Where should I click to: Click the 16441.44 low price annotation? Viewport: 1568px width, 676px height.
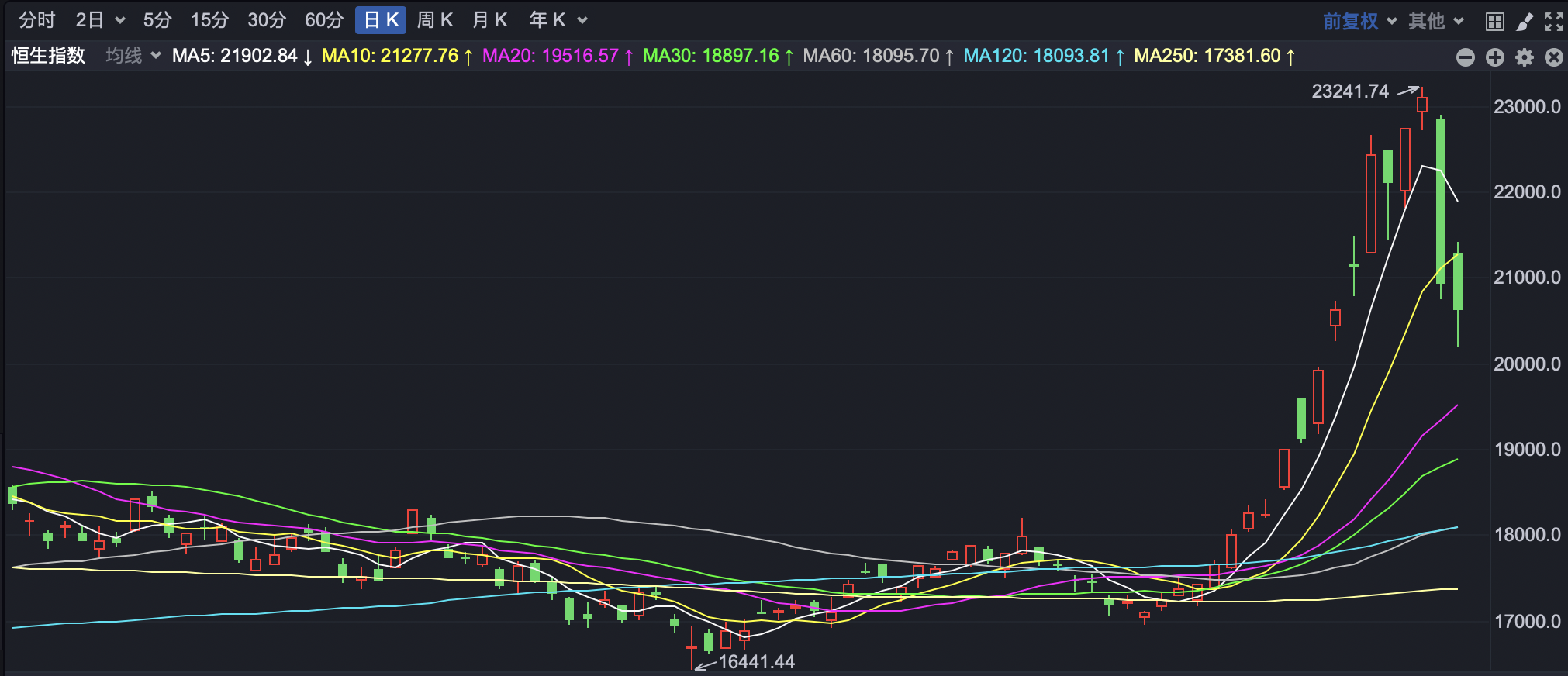757,662
